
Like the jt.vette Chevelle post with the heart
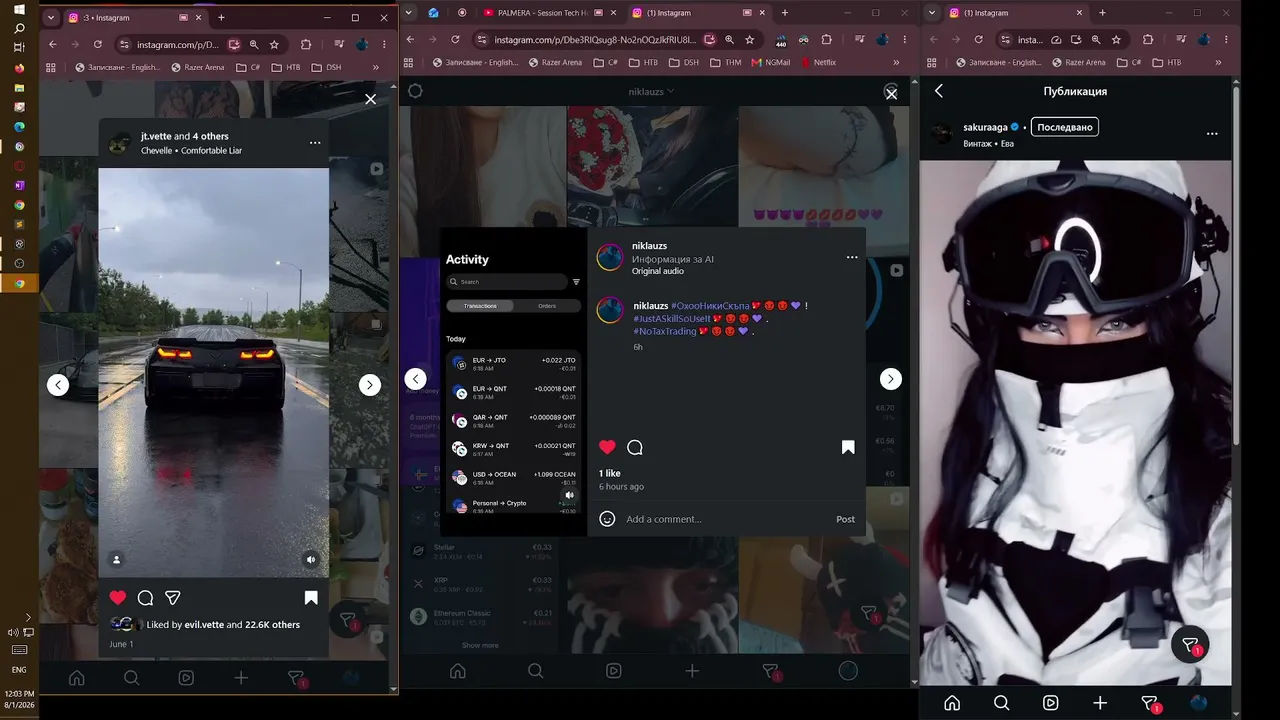tap(118, 598)
